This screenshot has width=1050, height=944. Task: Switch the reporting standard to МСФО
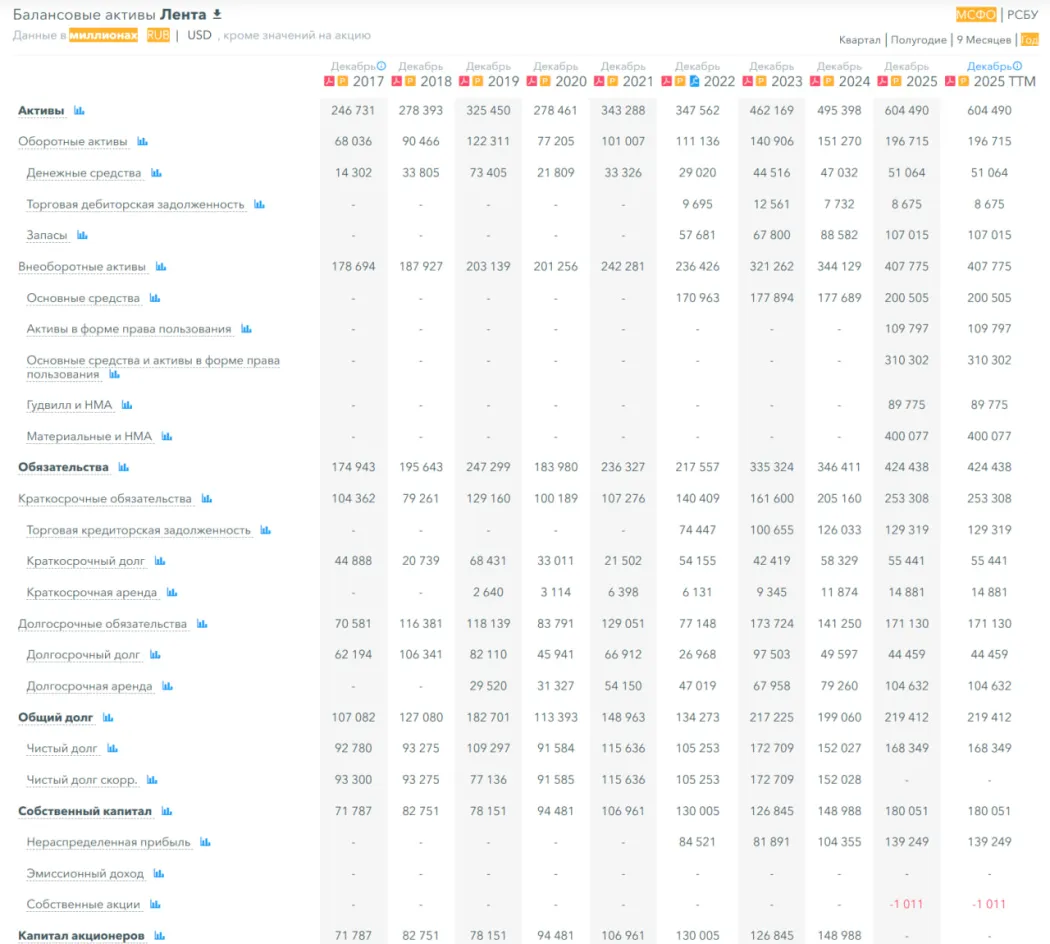(x=975, y=15)
